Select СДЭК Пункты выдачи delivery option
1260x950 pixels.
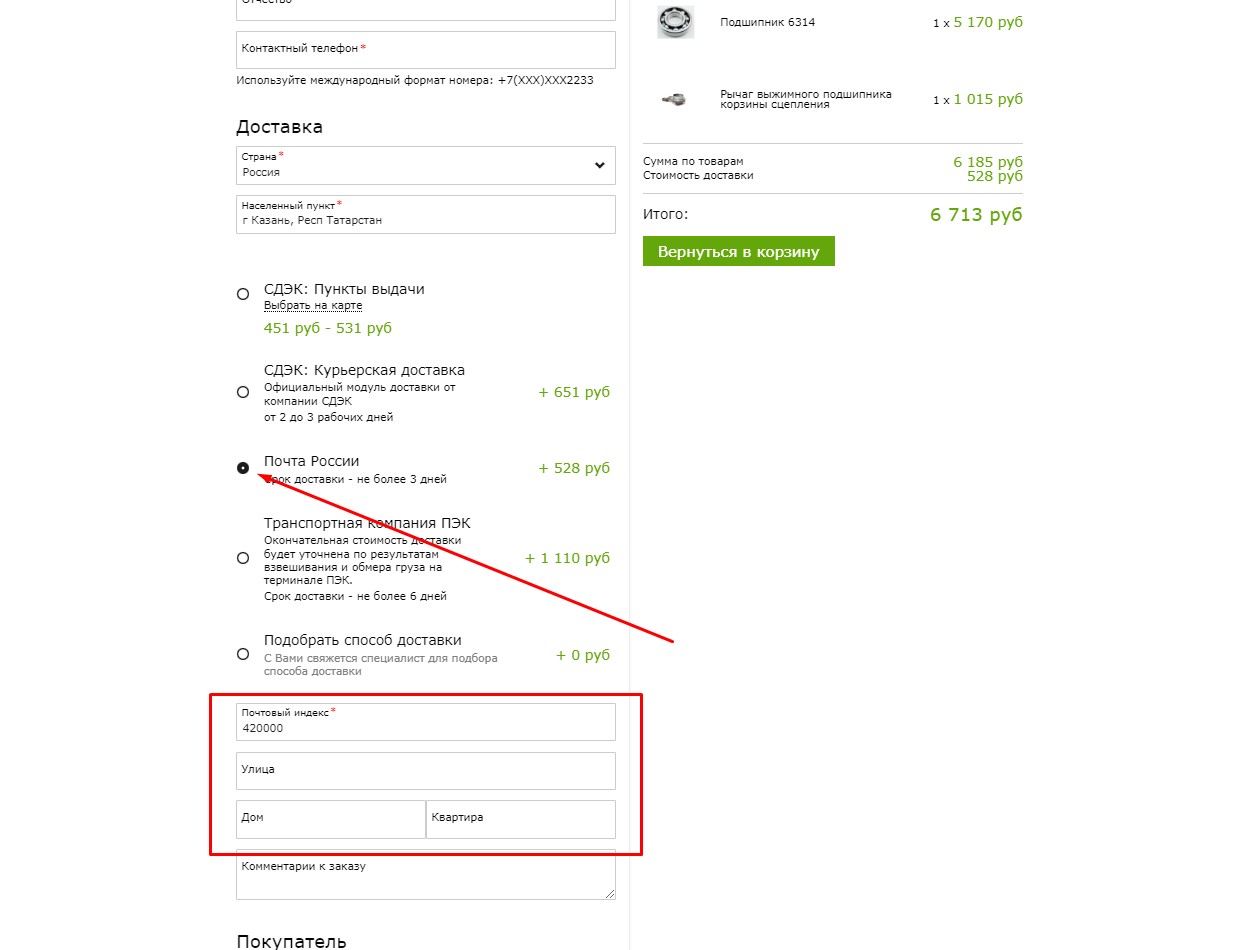(x=243, y=294)
